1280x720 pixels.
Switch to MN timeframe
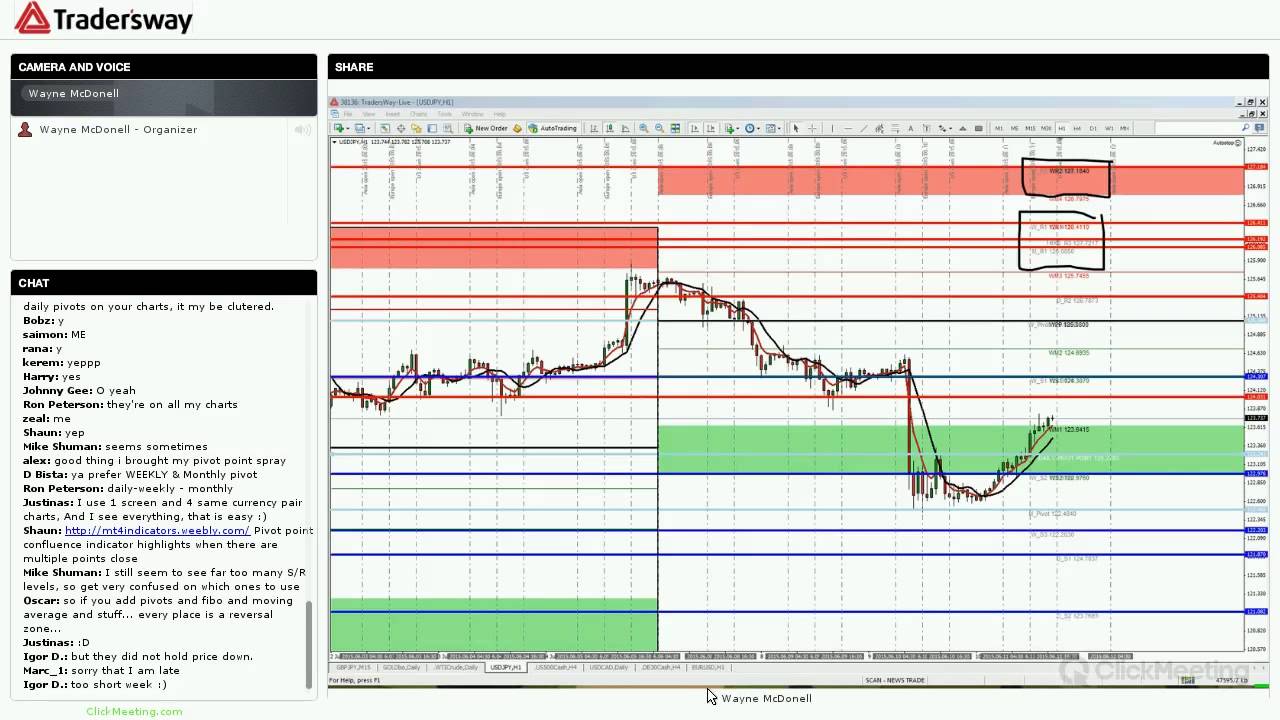[x=1124, y=128]
